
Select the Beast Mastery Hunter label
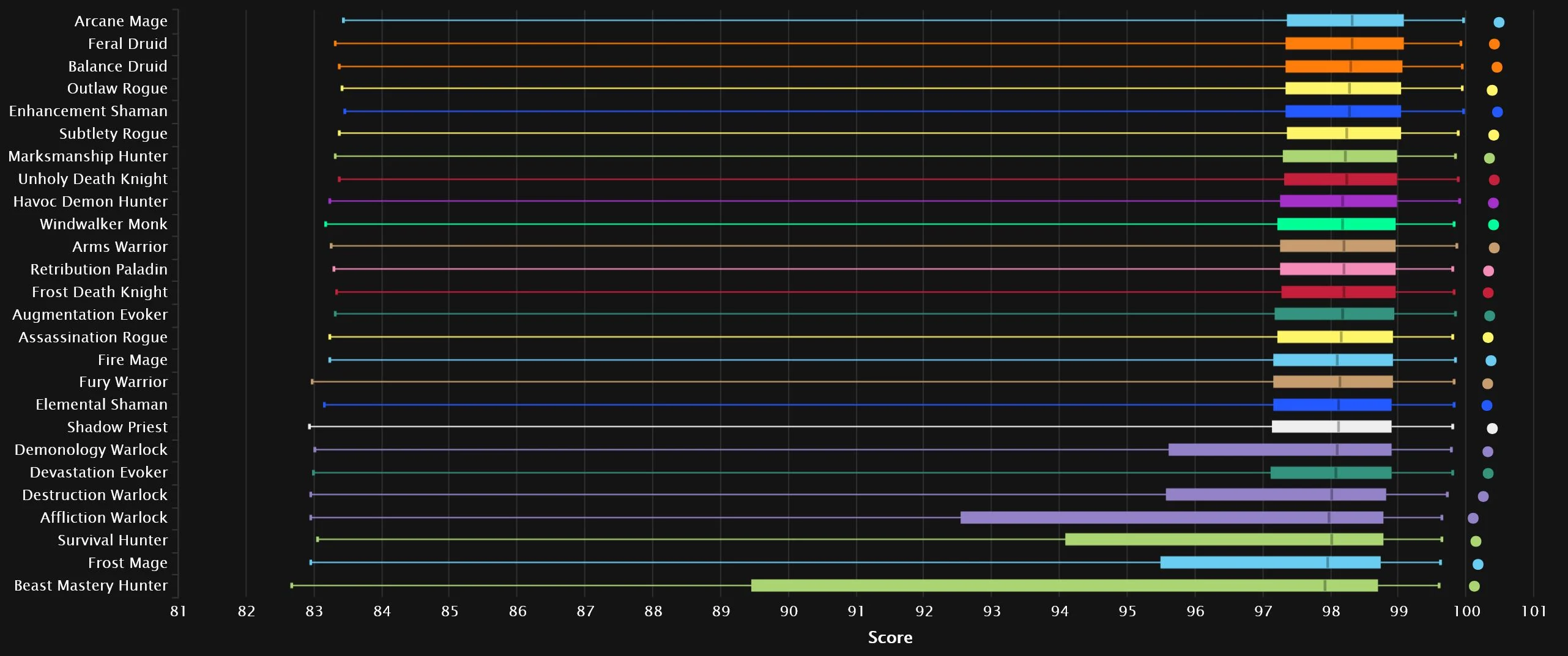tap(91, 586)
